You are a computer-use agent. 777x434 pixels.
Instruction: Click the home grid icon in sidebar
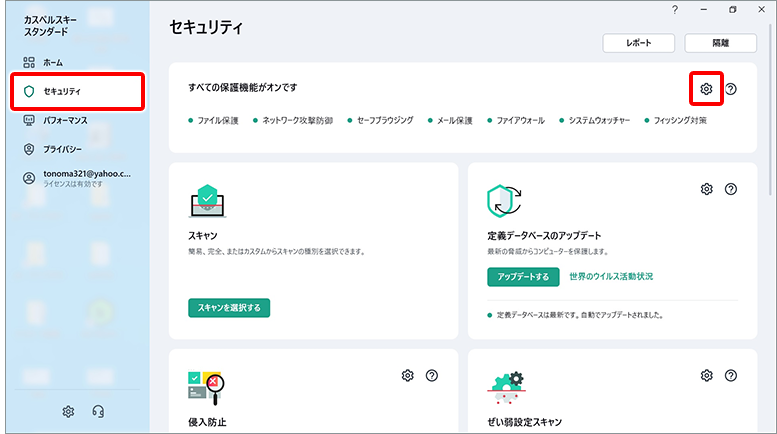(x=29, y=62)
